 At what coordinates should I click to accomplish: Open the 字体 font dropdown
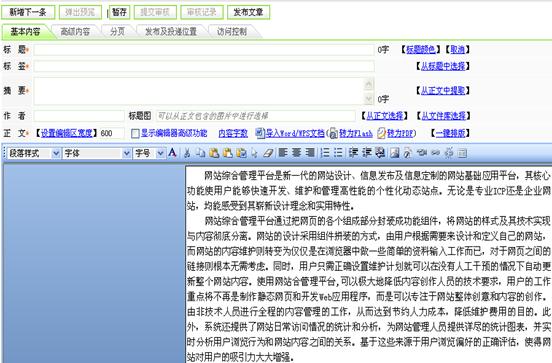97,153
